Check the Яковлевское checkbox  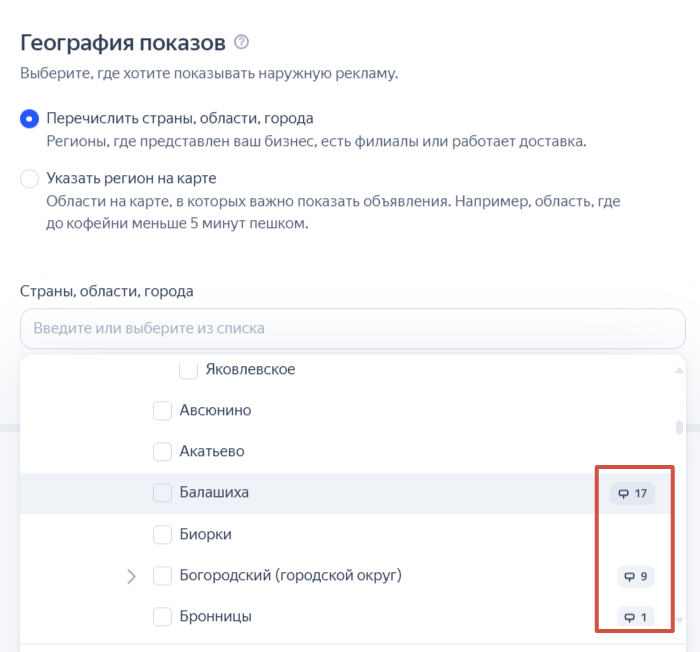188,370
